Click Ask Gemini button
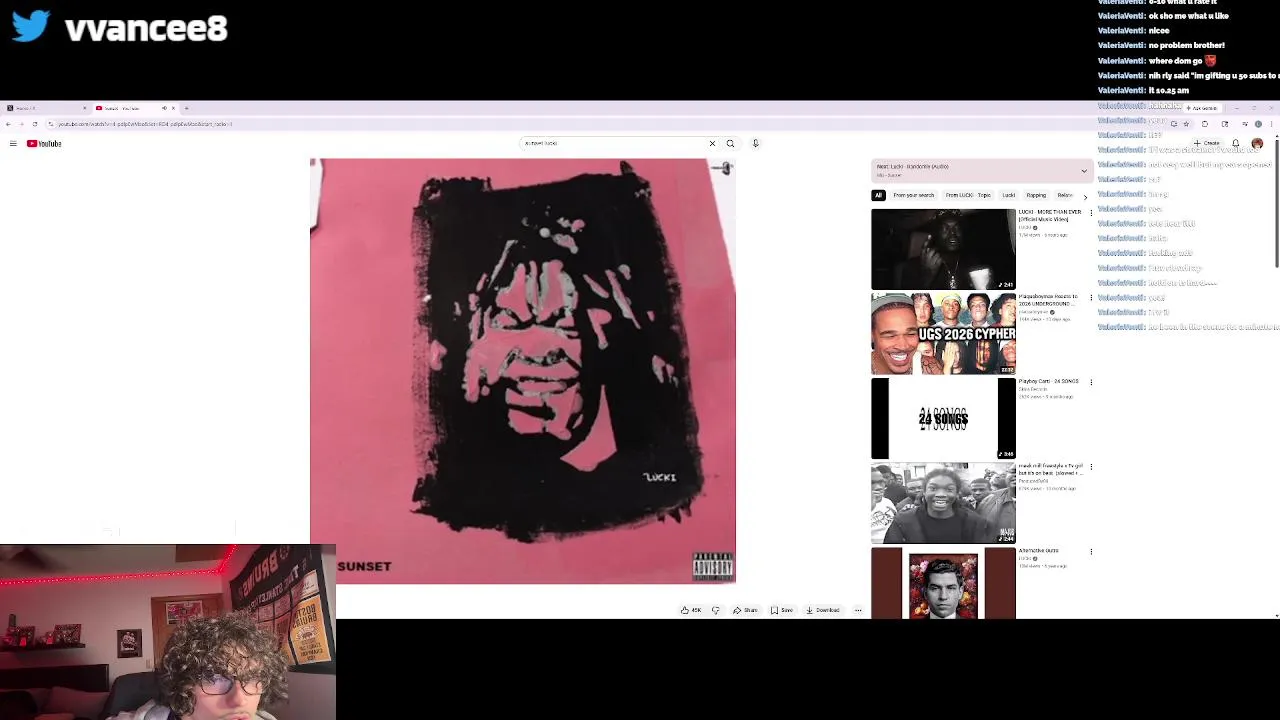1280x720 pixels. (1202, 108)
